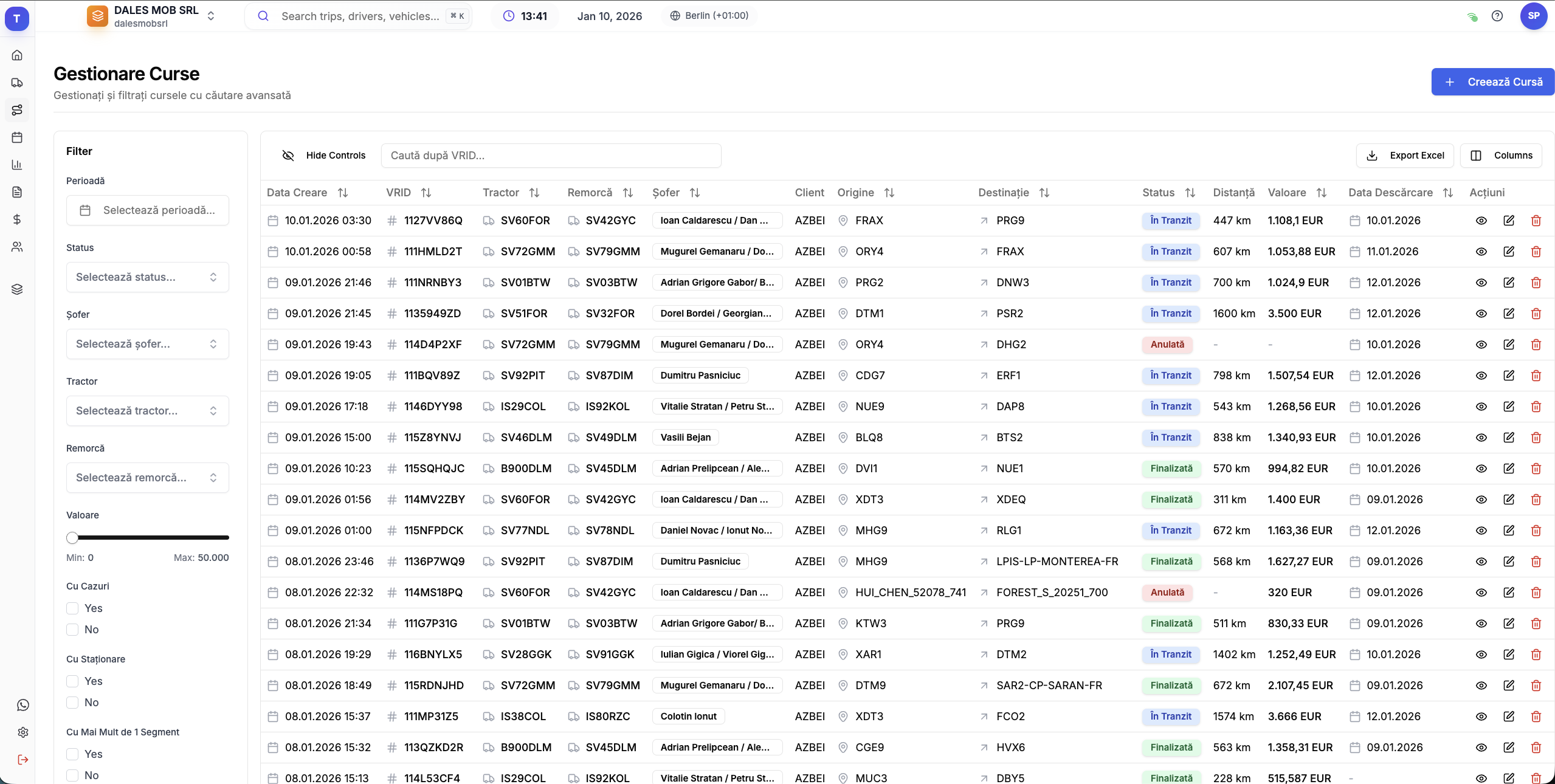Click the Creează Cursă button
Screen dimensions: 1555x784
(1492, 82)
